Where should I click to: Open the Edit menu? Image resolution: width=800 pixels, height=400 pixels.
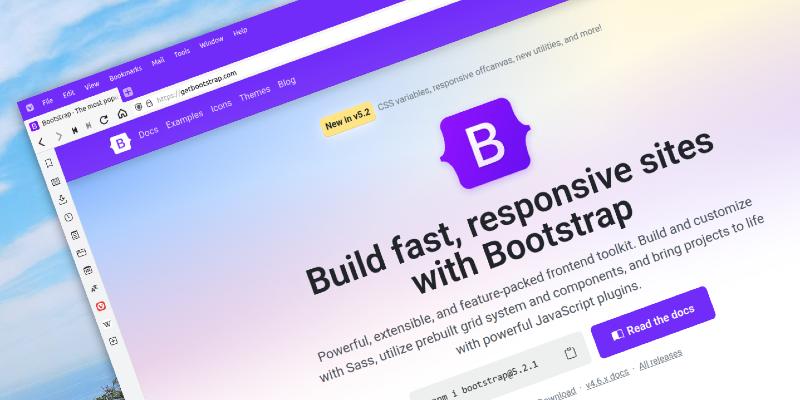pos(69,93)
